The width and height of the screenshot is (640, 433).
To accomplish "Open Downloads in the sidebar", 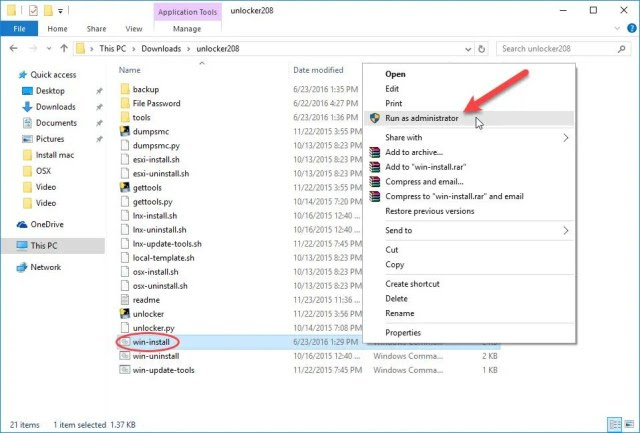I will pos(56,107).
